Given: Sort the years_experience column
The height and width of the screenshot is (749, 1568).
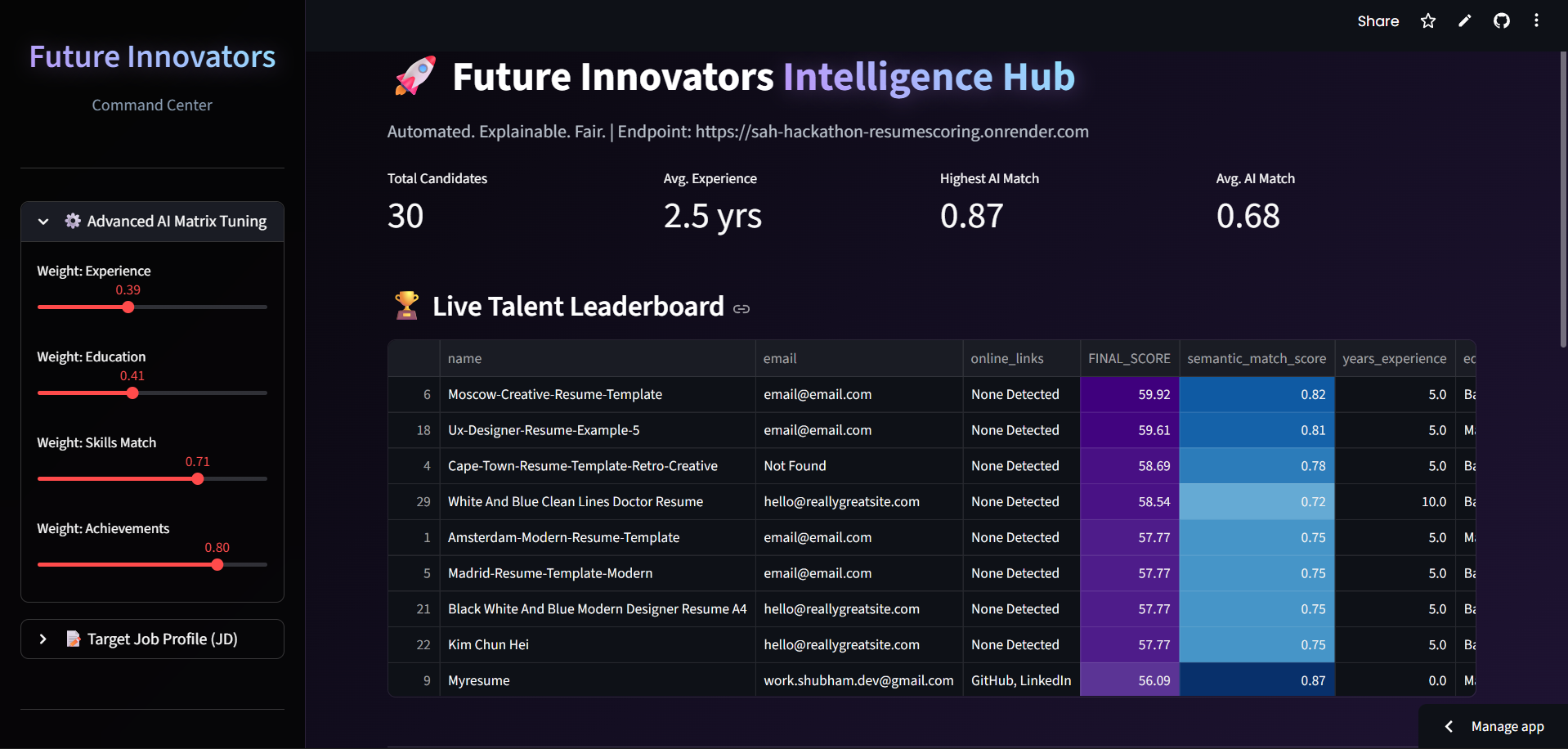Looking at the screenshot, I should click(x=1394, y=358).
